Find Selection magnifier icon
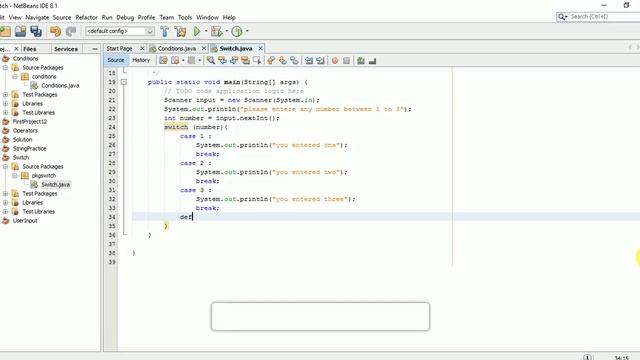This screenshot has height=360, width=640. [x=211, y=61]
